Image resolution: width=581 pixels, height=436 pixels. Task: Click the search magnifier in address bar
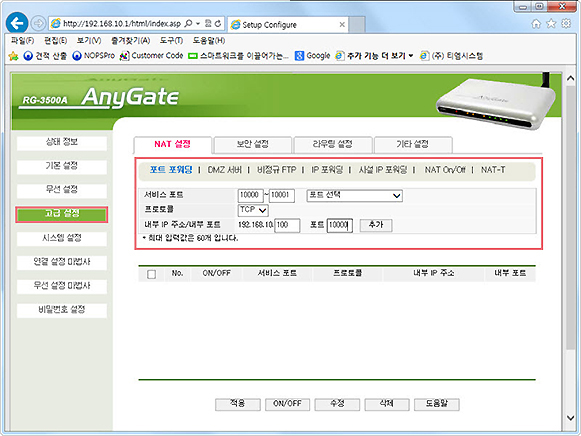(x=189, y=24)
